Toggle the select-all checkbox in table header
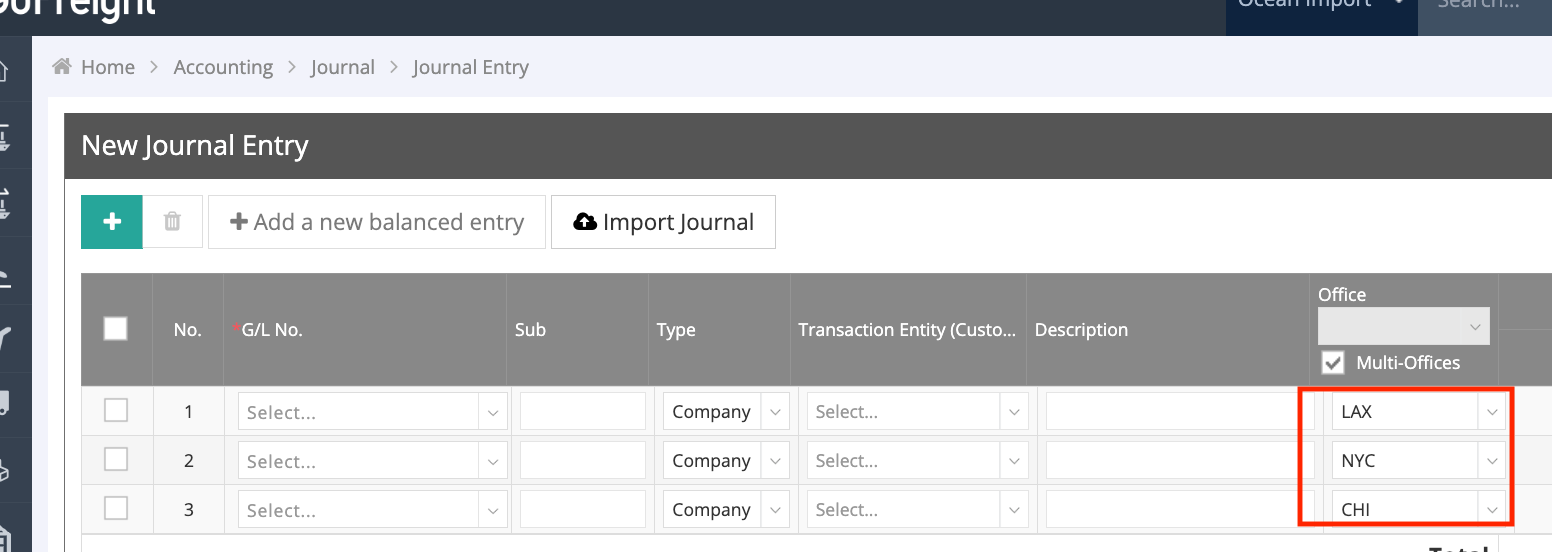Screen dimensions: 1552x552 [x=116, y=329]
